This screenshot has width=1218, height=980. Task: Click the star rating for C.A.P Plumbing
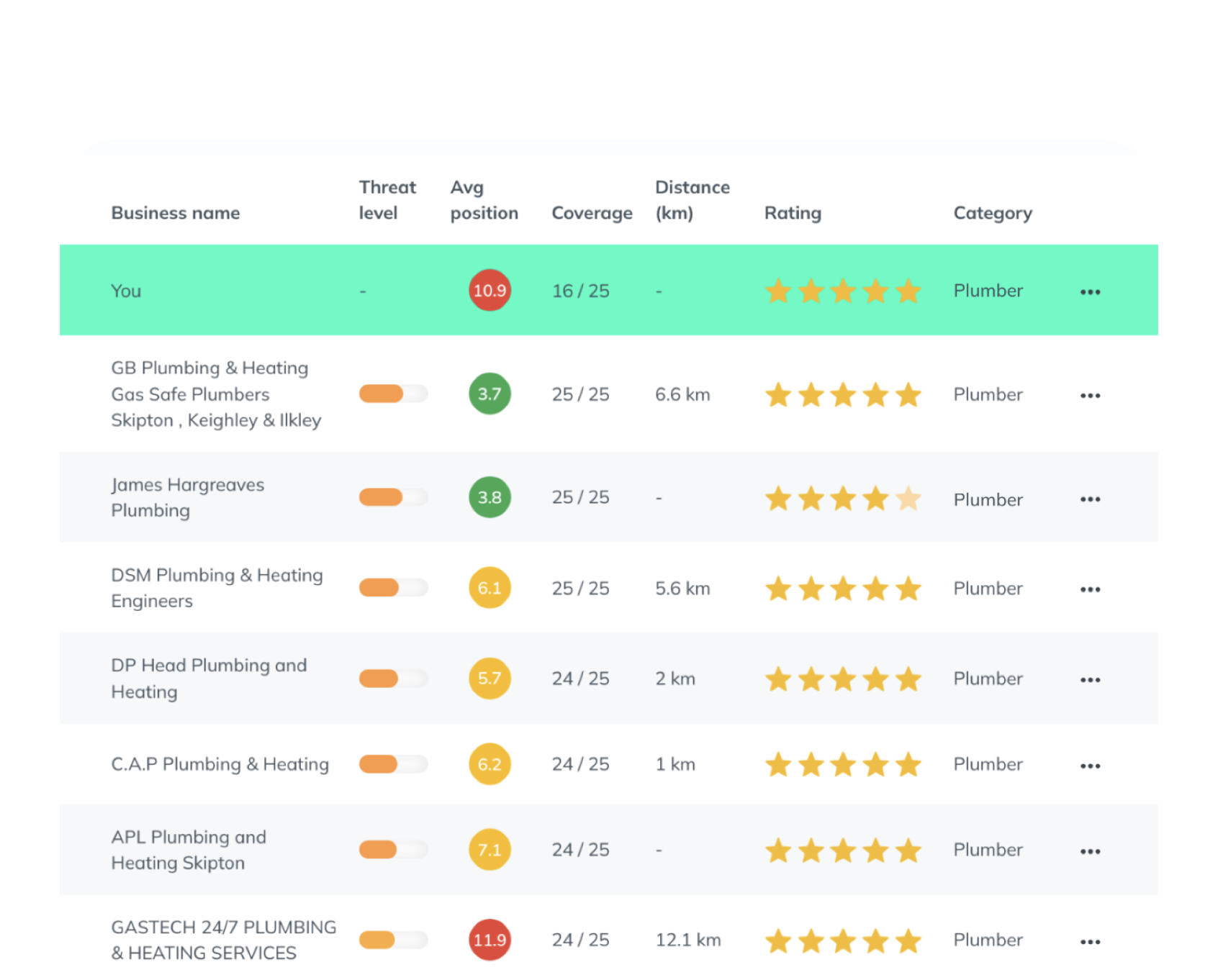coord(843,764)
